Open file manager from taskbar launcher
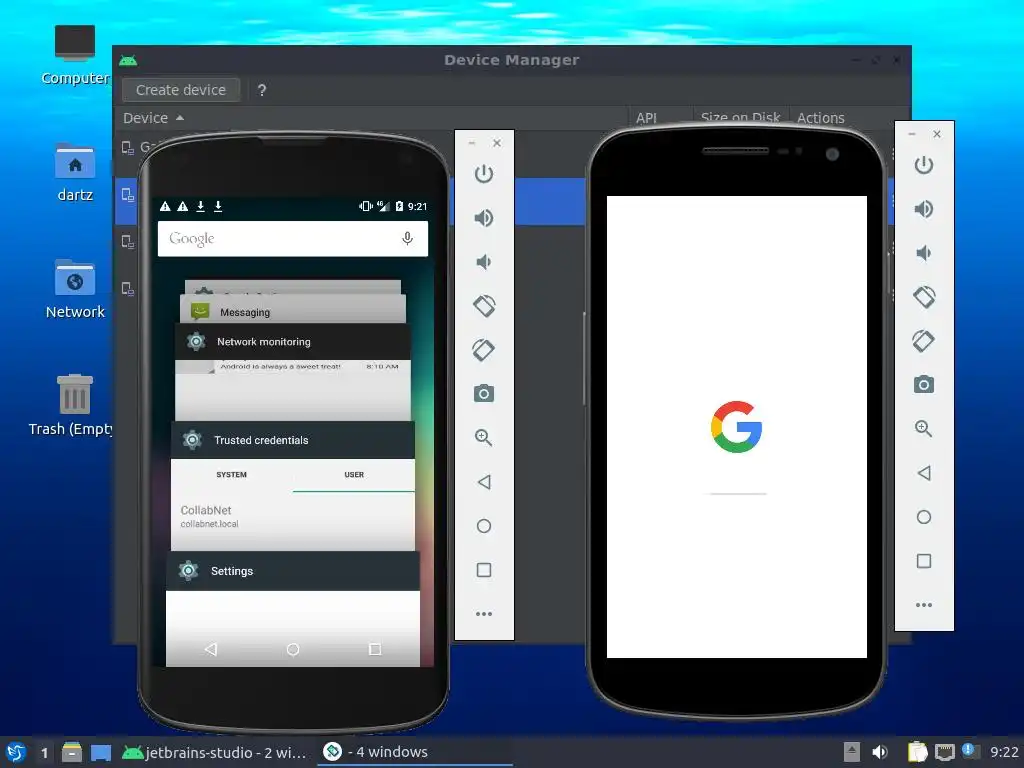The height and width of the screenshot is (768, 1024). point(72,752)
